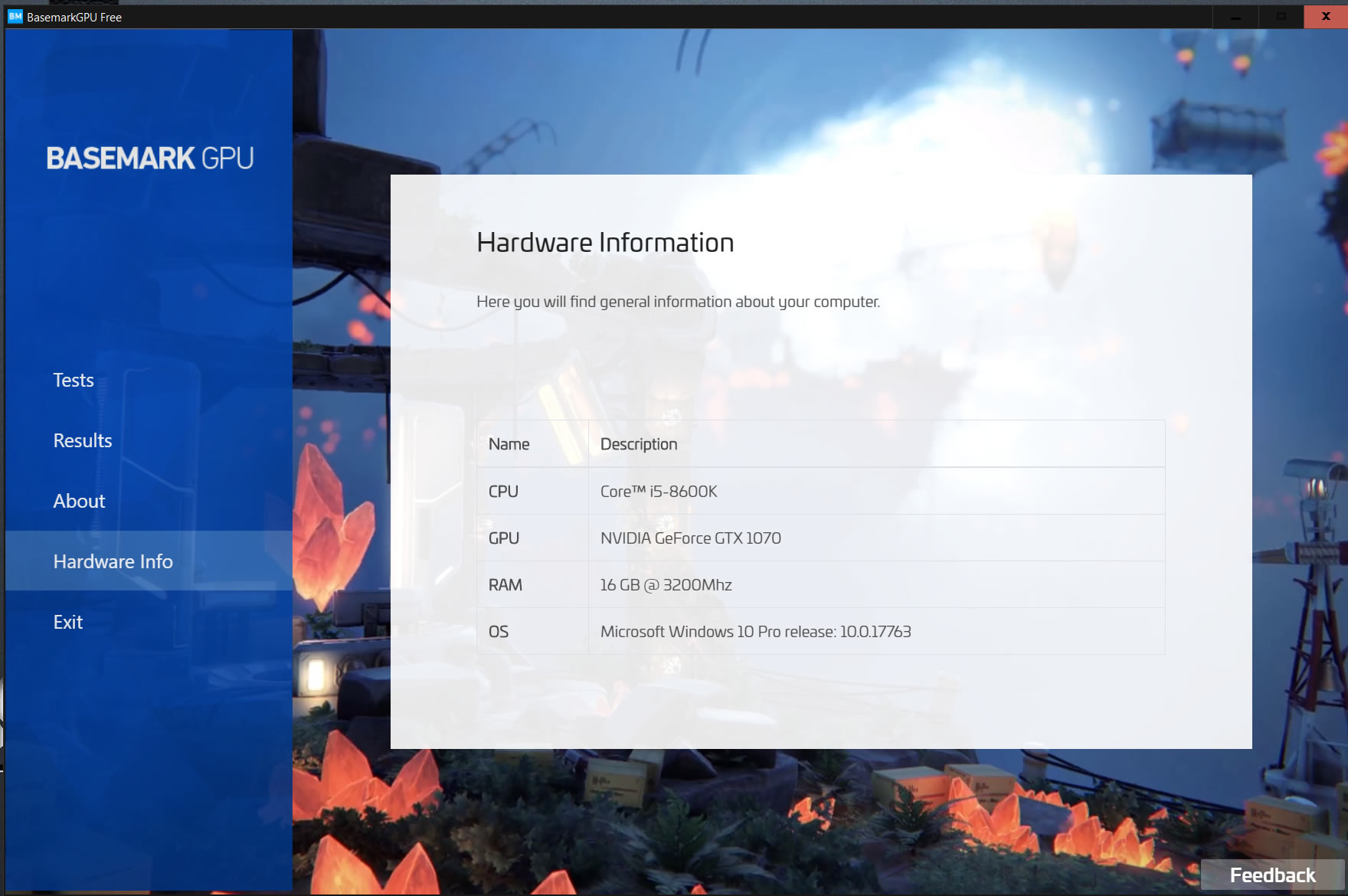
Task: Click the maximize window button
Action: click(x=1281, y=17)
